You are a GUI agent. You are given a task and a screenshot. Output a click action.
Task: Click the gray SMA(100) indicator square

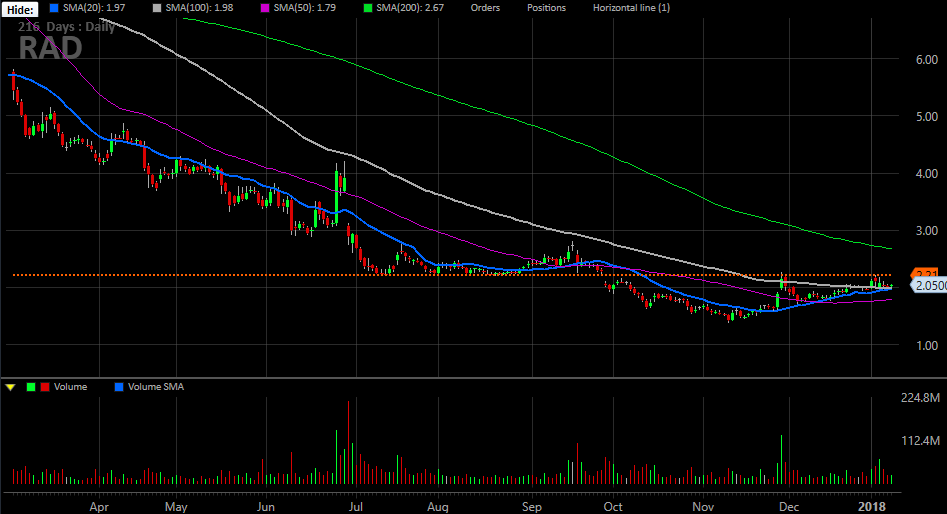(147, 8)
